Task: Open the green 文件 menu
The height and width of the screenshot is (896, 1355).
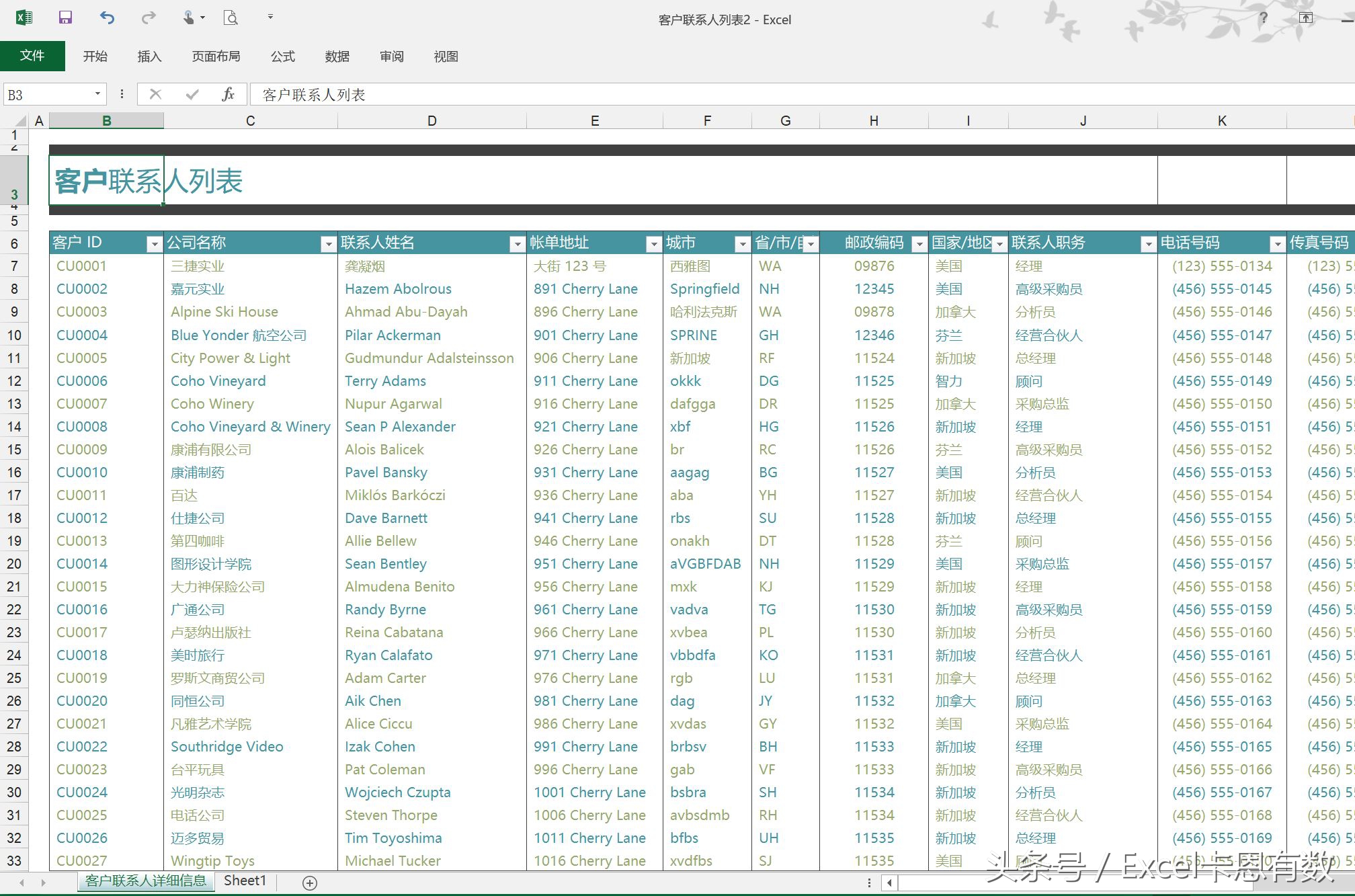Action: click(32, 56)
